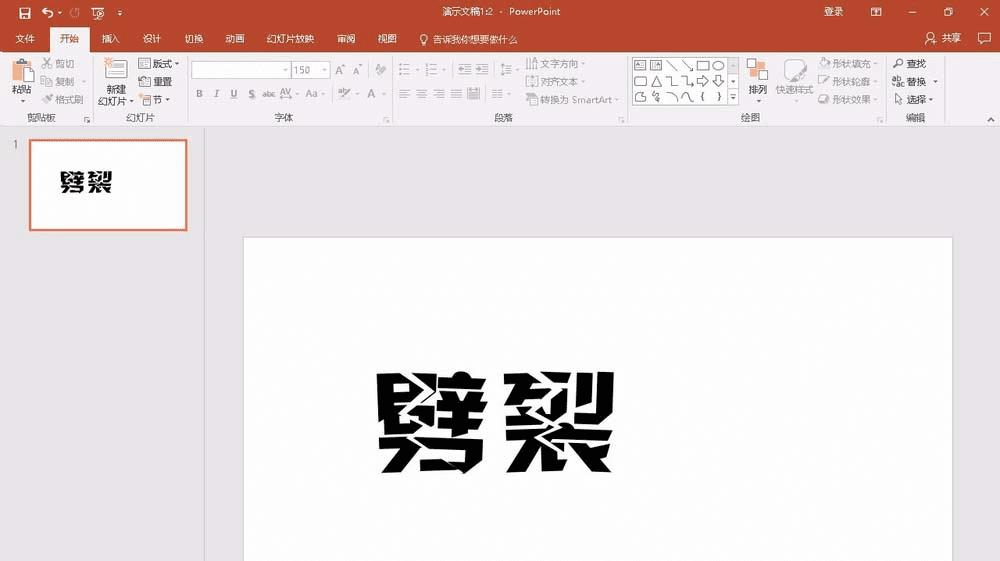Viewport: 1000px width, 561px height.
Task: Open the font size 150 dropdown
Action: point(325,69)
